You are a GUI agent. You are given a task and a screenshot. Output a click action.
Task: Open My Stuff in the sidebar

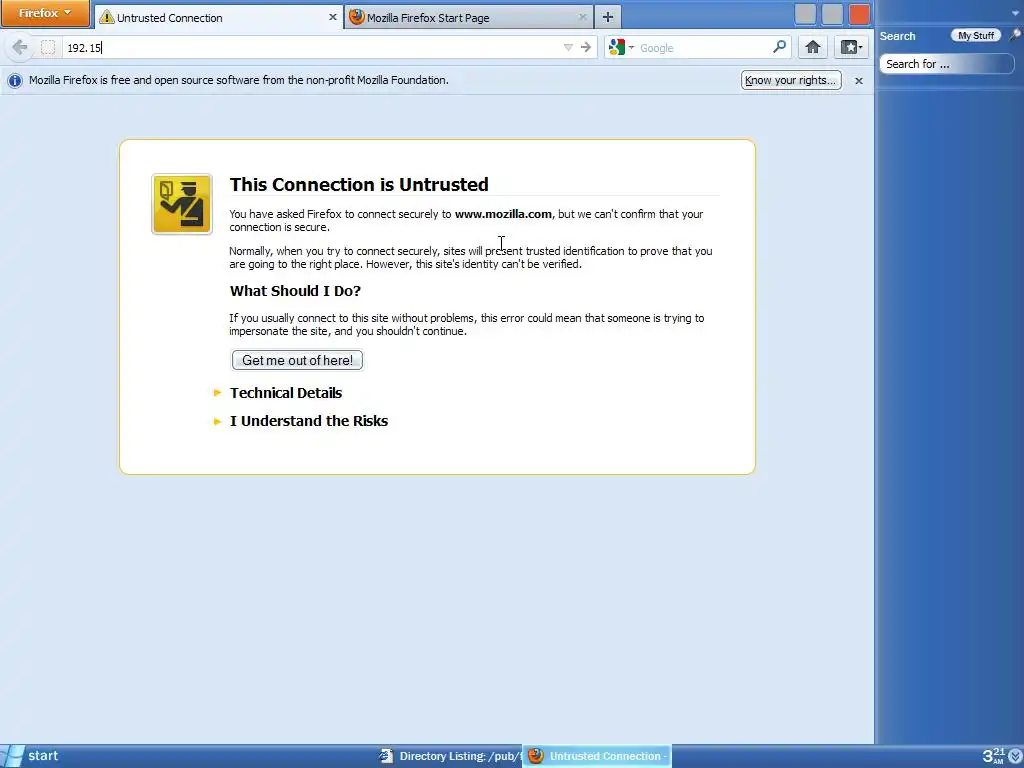(x=976, y=36)
